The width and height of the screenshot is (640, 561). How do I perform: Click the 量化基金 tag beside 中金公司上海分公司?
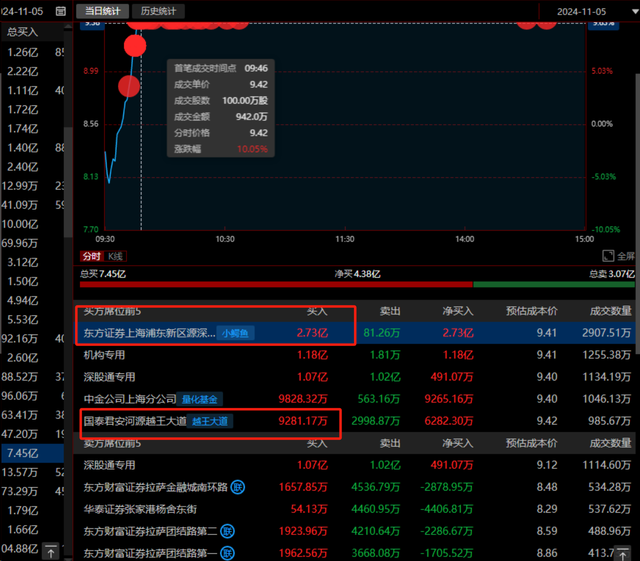click(202, 399)
